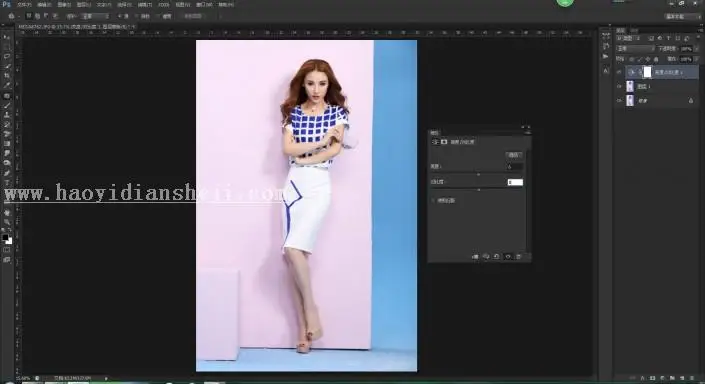Click the Auto button in Properties
This screenshot has height=384, width=705.
point(514,155)
